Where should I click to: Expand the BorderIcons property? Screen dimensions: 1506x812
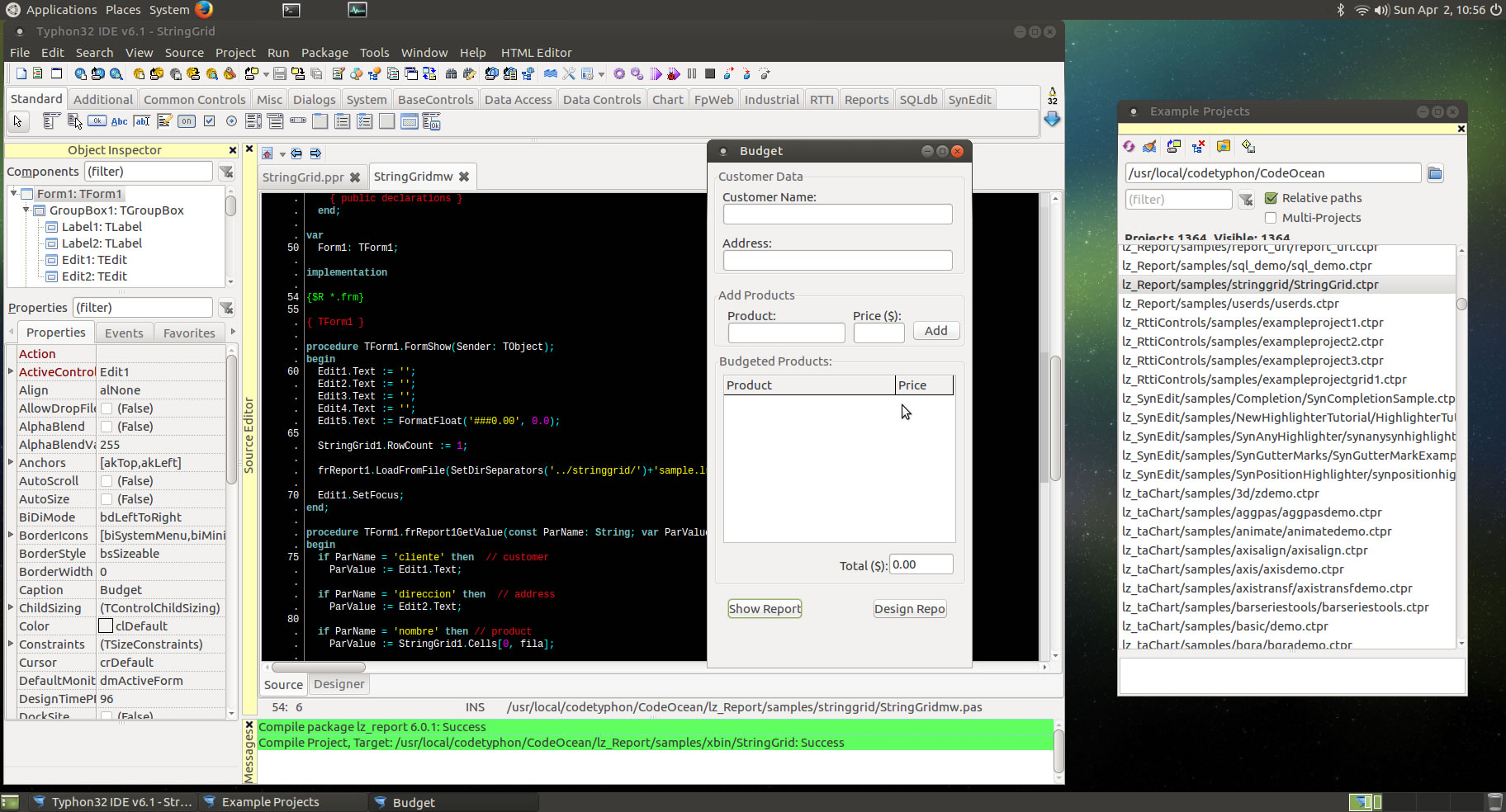tap(11, 535)
